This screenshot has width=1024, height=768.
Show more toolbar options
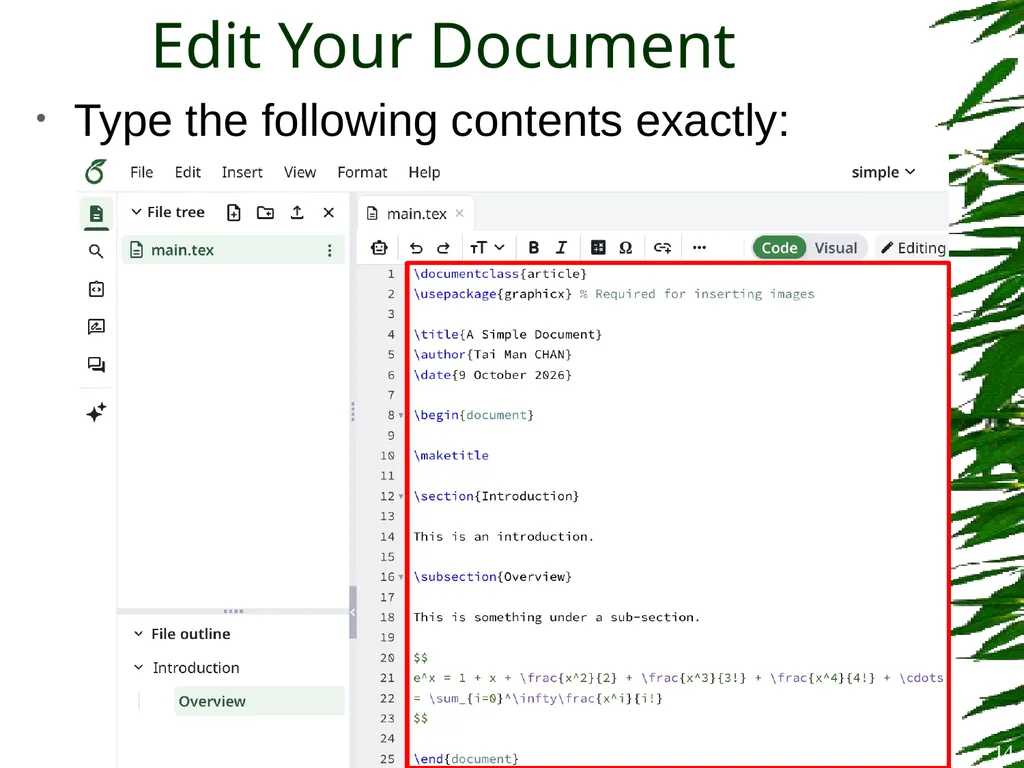(699, 248)
